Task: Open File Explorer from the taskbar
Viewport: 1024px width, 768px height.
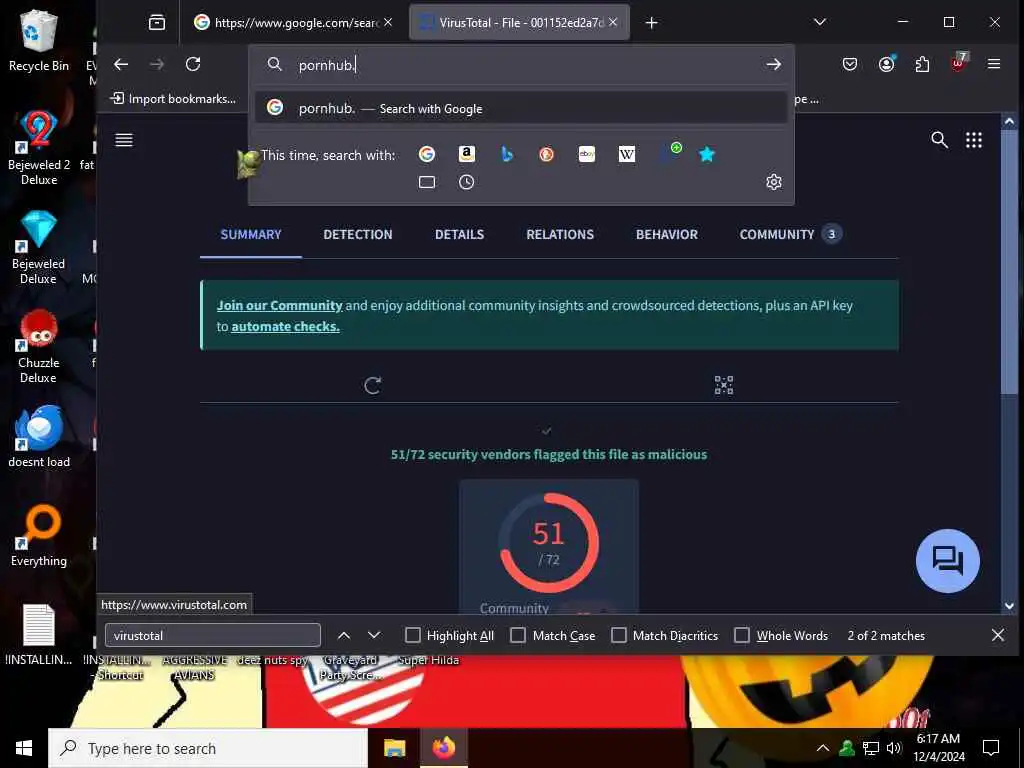Action: pos(394,748)
